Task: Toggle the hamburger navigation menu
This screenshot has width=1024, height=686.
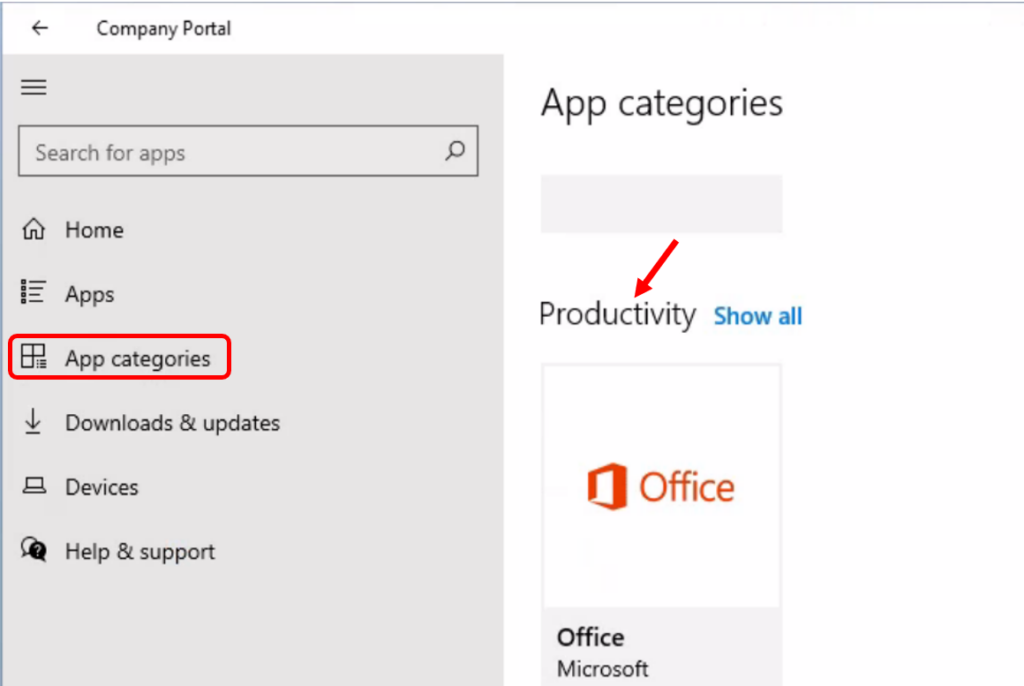Action: (33, 87)
